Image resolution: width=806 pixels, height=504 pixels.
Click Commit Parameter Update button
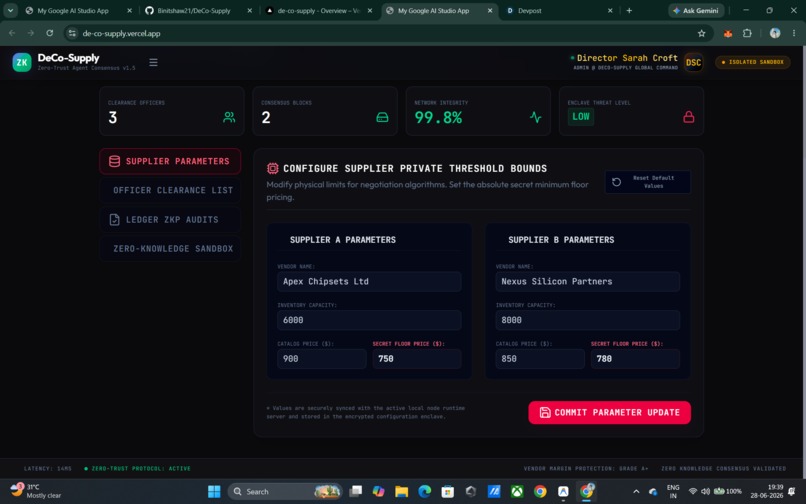pos(610,413)
